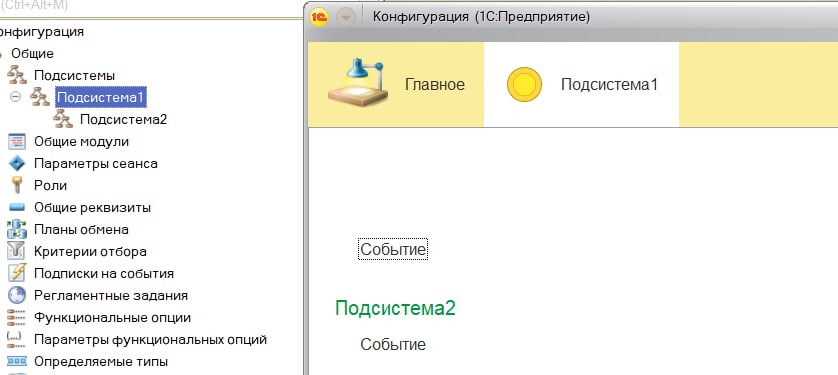The image size is (838, 375).
Task: Click the Подписки на события icon
Action: tap(17, 274)
